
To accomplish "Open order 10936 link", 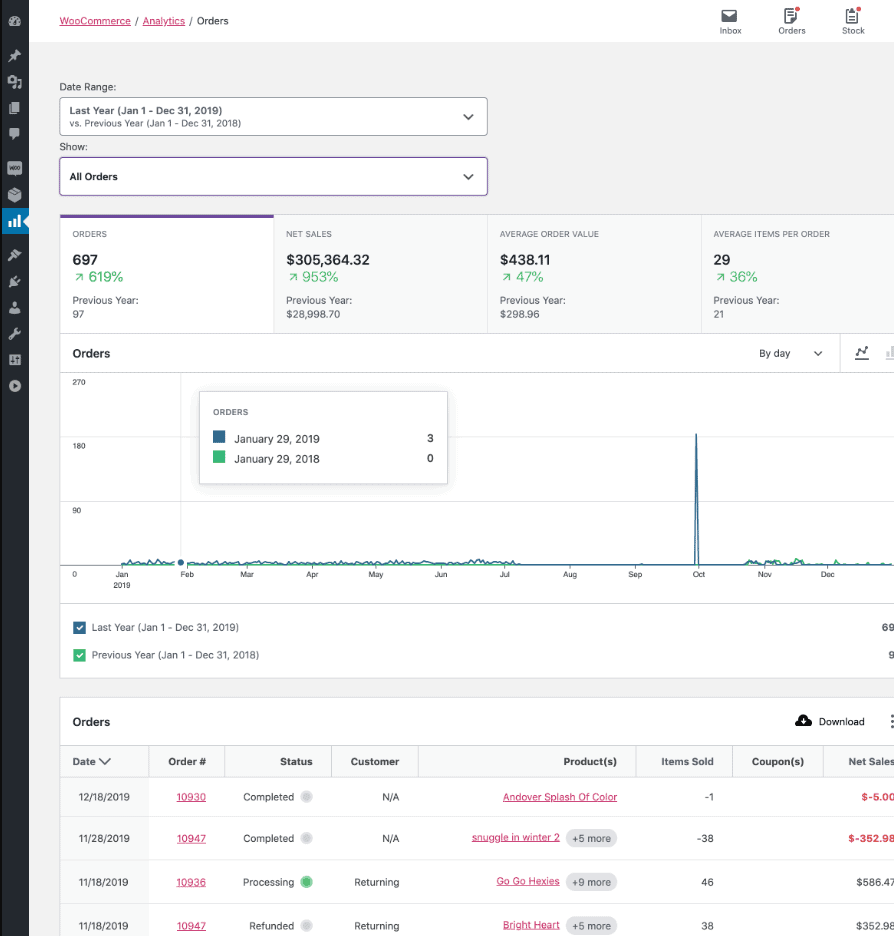I will click(191, 882).
